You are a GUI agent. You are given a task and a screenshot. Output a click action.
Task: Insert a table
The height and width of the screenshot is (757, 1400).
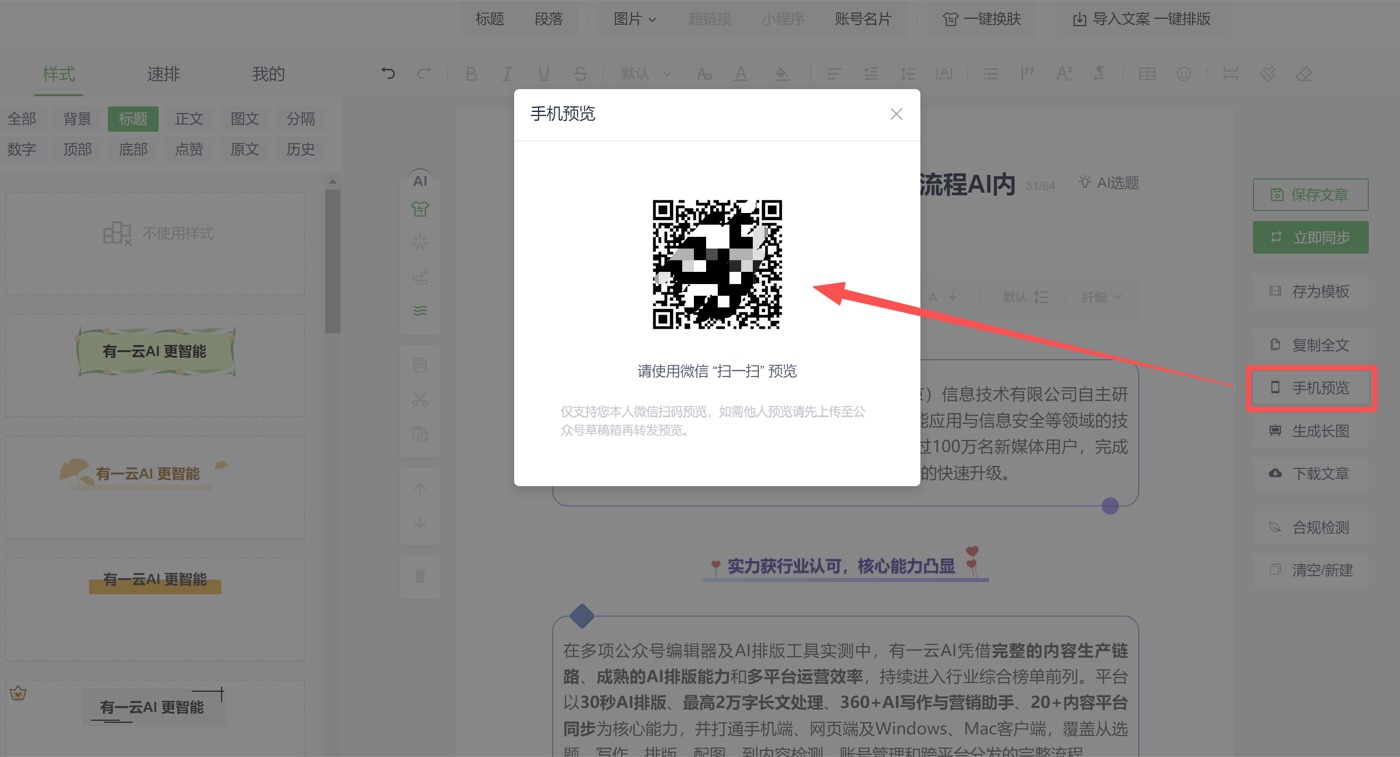(1147, 74)
